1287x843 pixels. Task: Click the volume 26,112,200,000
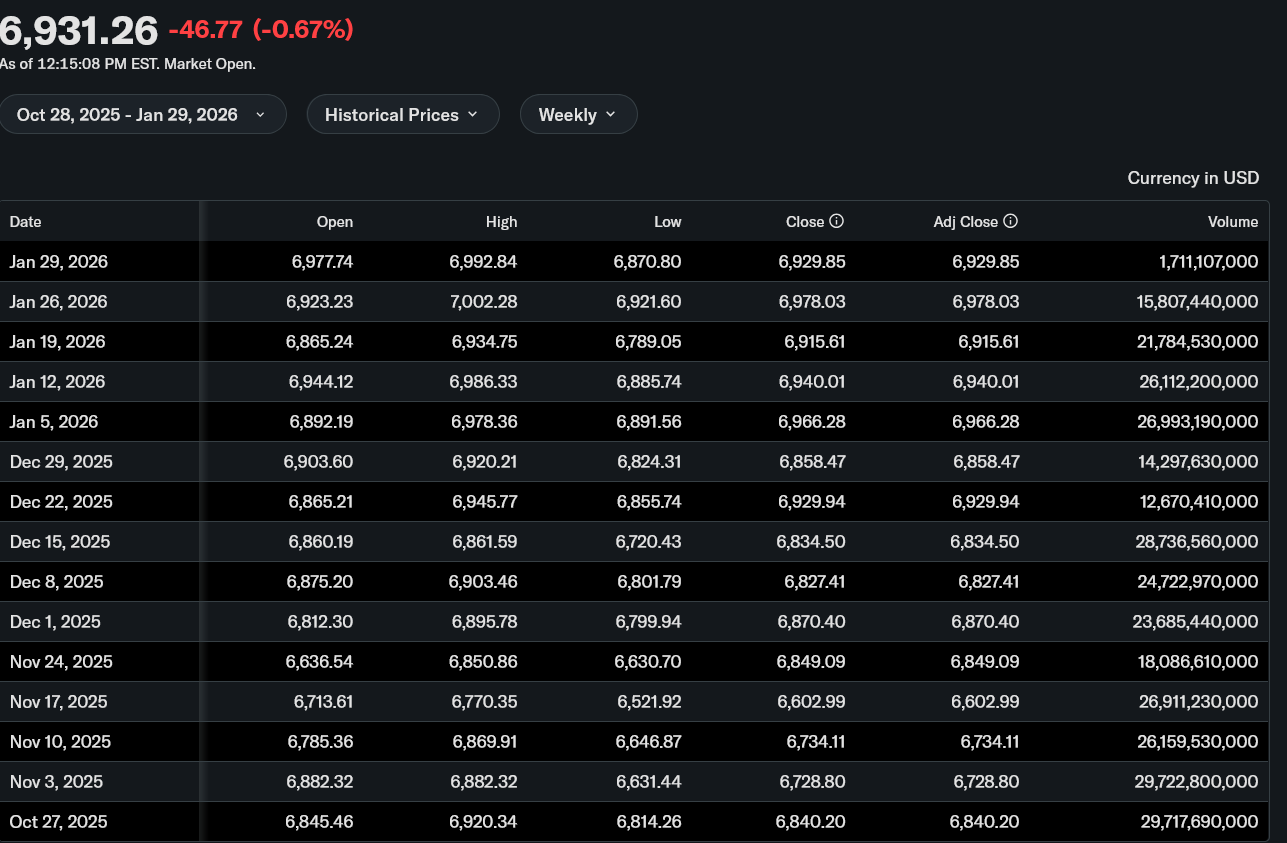pyautogui.click(x=1200, y=382)
